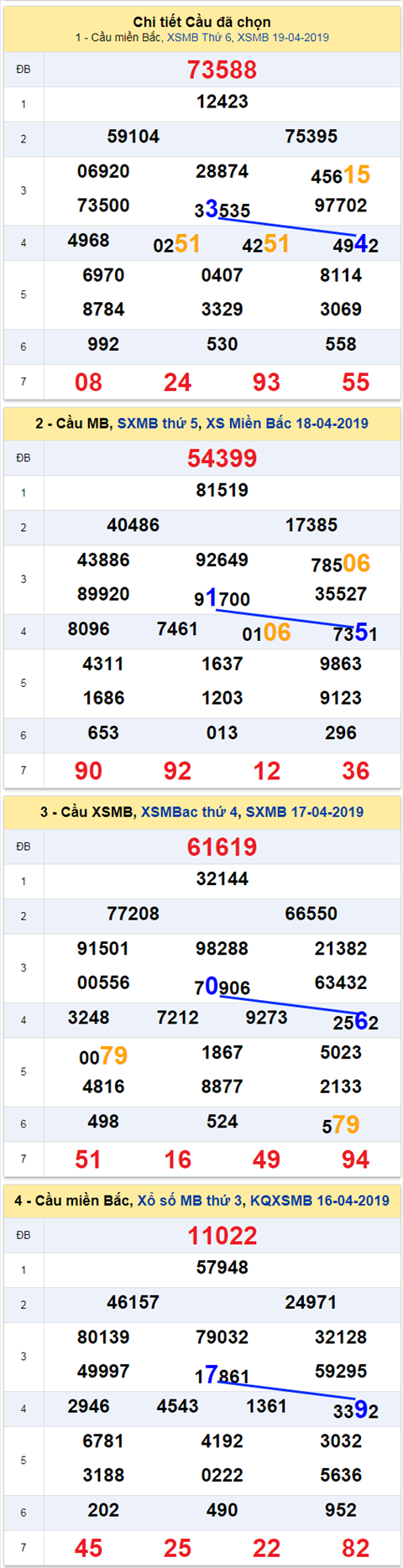Open the SXMB thứ 5 link
Screen dimensions: 403x1568
coord(158,424)
